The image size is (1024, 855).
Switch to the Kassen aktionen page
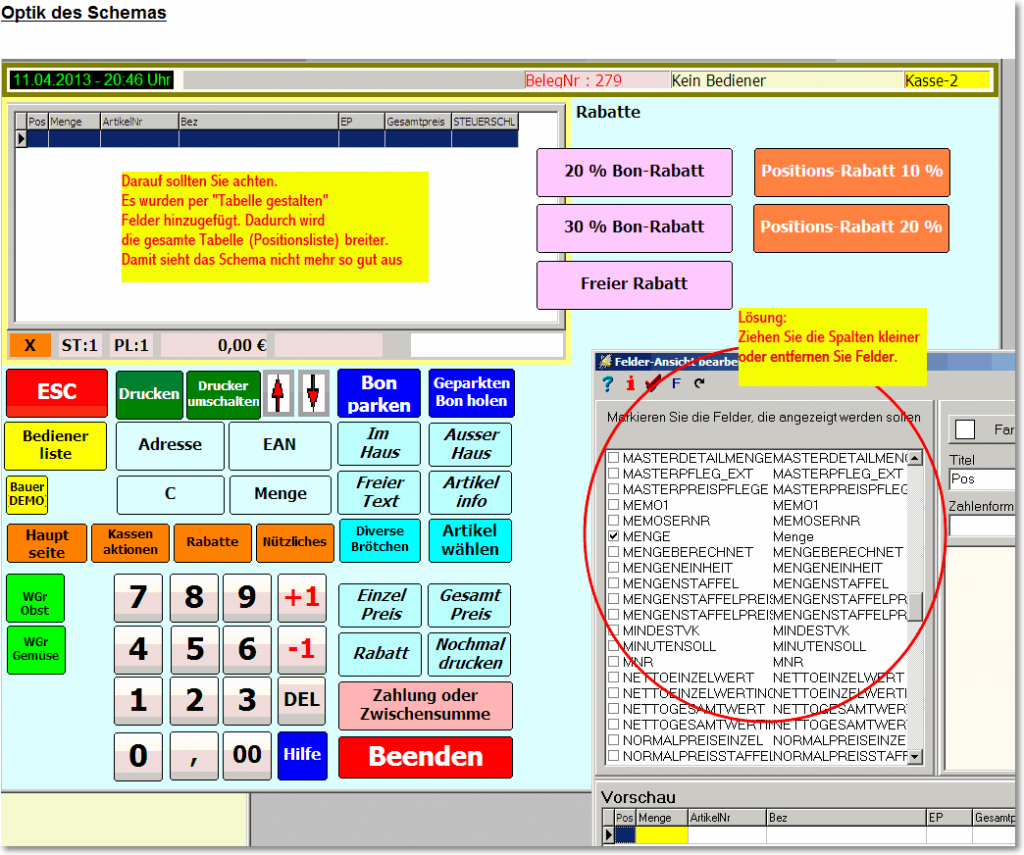point(131,542)
